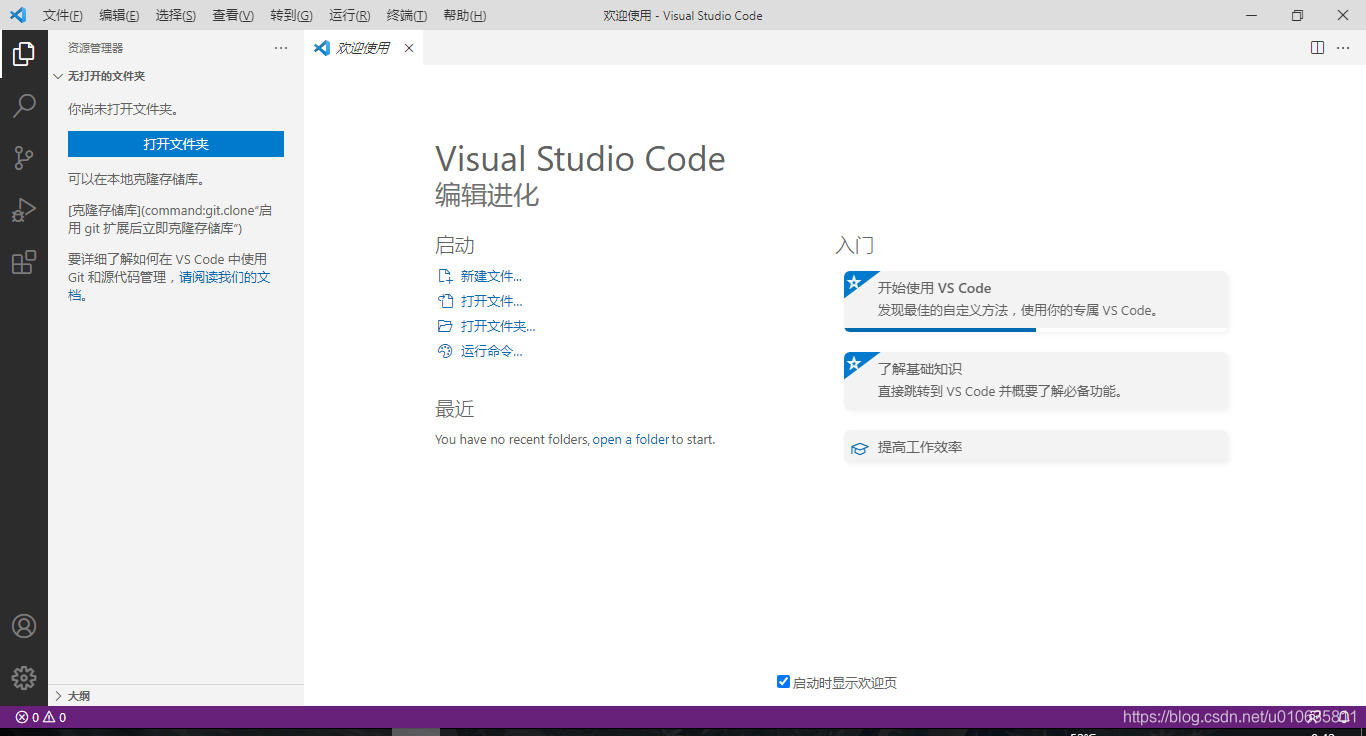Click the 运行命令 palette icon

[445, 351]
